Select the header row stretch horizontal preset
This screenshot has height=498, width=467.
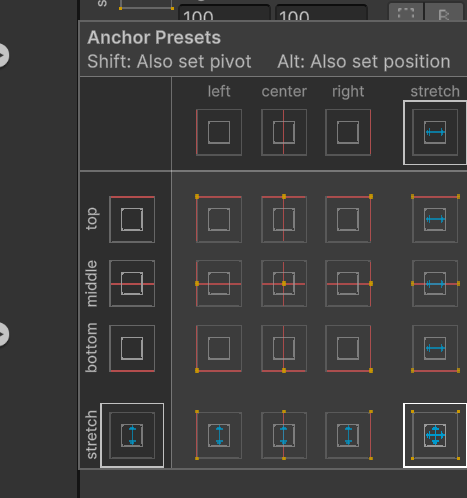tap(435, 132)
